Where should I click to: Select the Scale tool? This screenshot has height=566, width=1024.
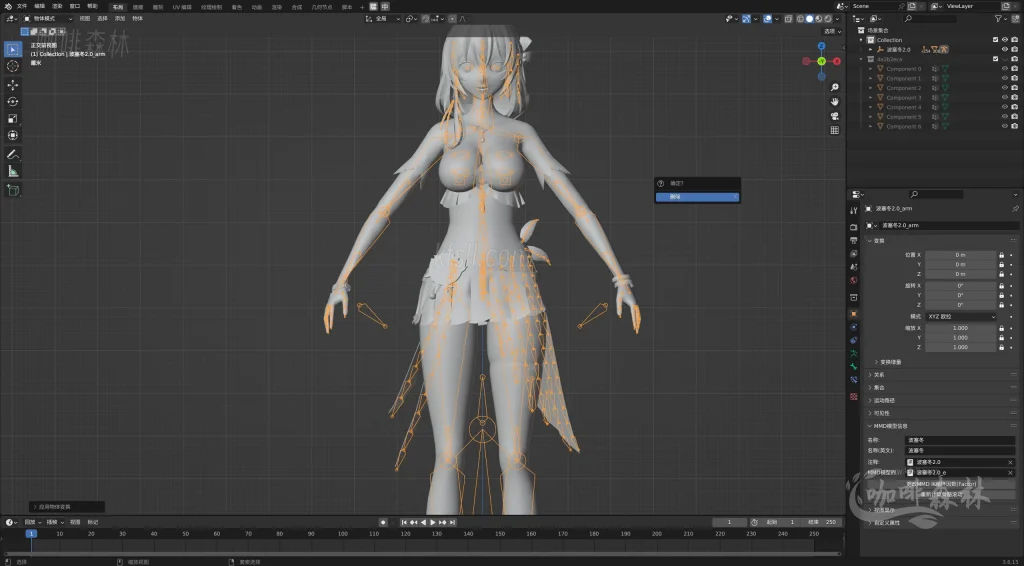(x=12, y=118)
